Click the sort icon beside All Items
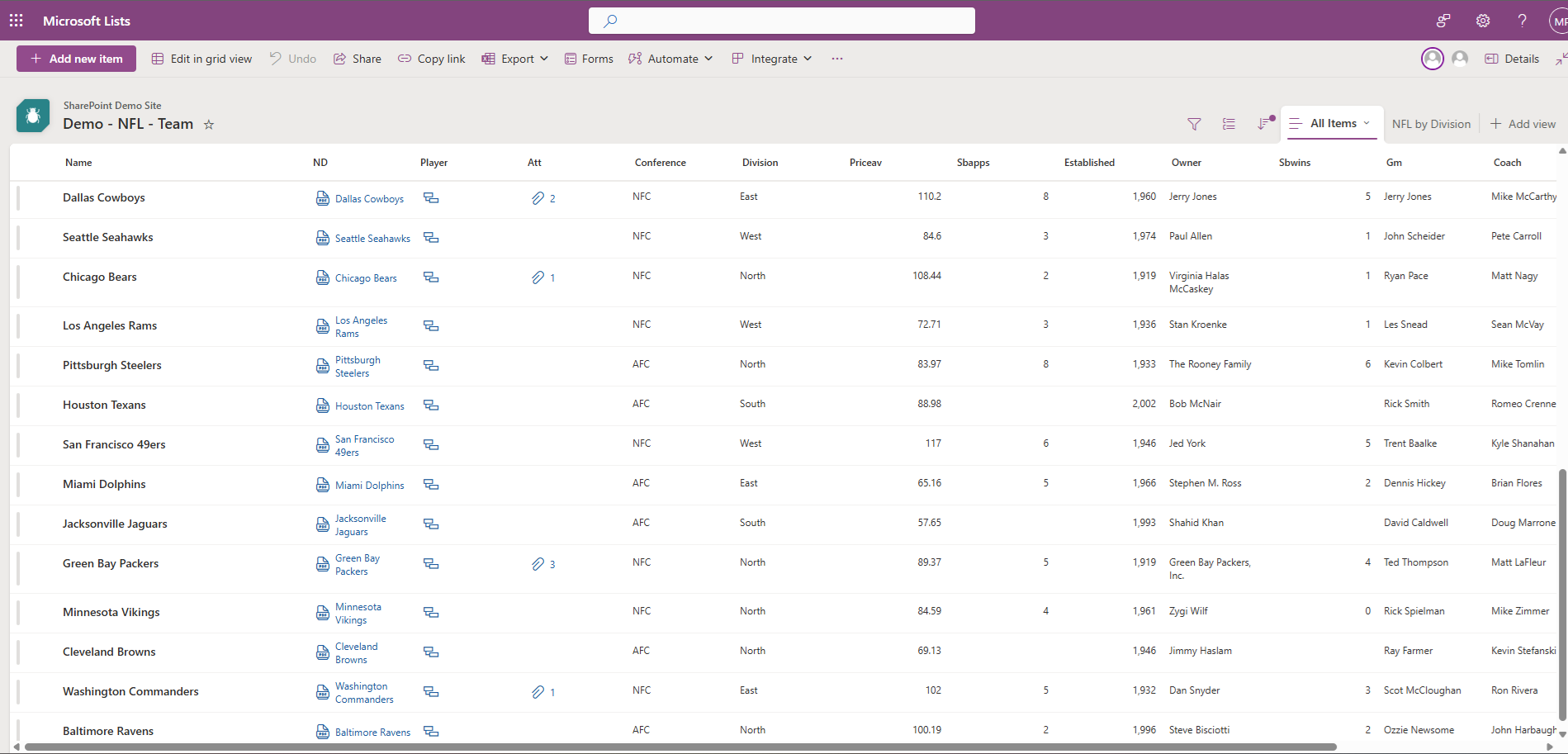This screenshot has height=754, width=1568. pos(1263,124)
